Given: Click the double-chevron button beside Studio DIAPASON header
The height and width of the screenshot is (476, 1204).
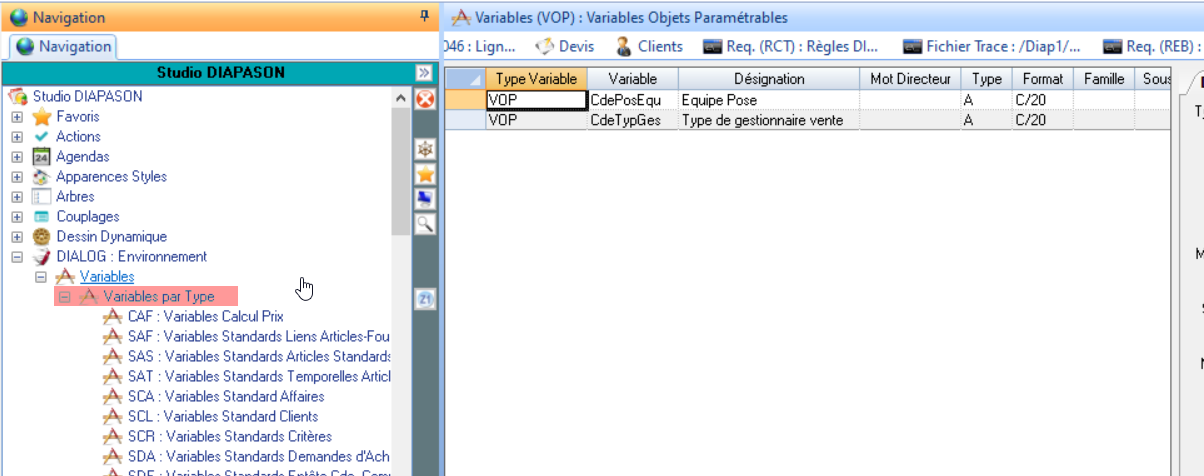Looking at the screenshot, I should [x=424, y=73].
